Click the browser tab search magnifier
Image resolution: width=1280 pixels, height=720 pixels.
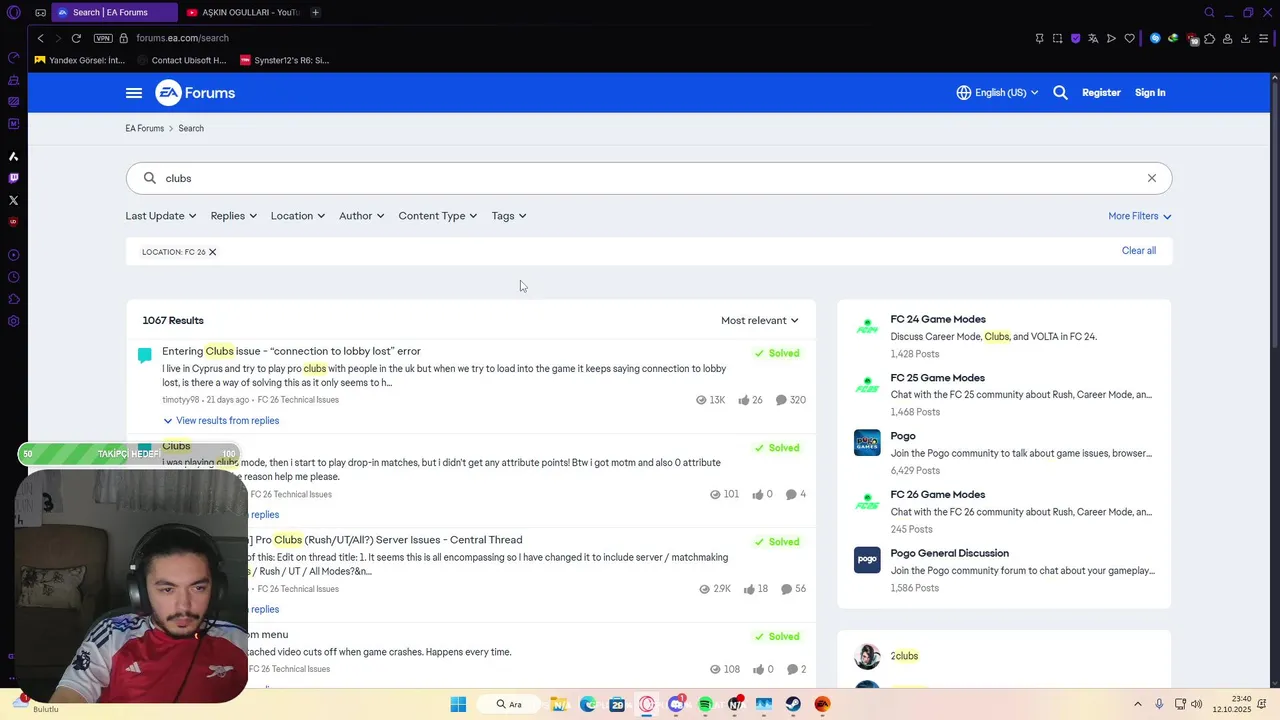tap(1209, 12)
